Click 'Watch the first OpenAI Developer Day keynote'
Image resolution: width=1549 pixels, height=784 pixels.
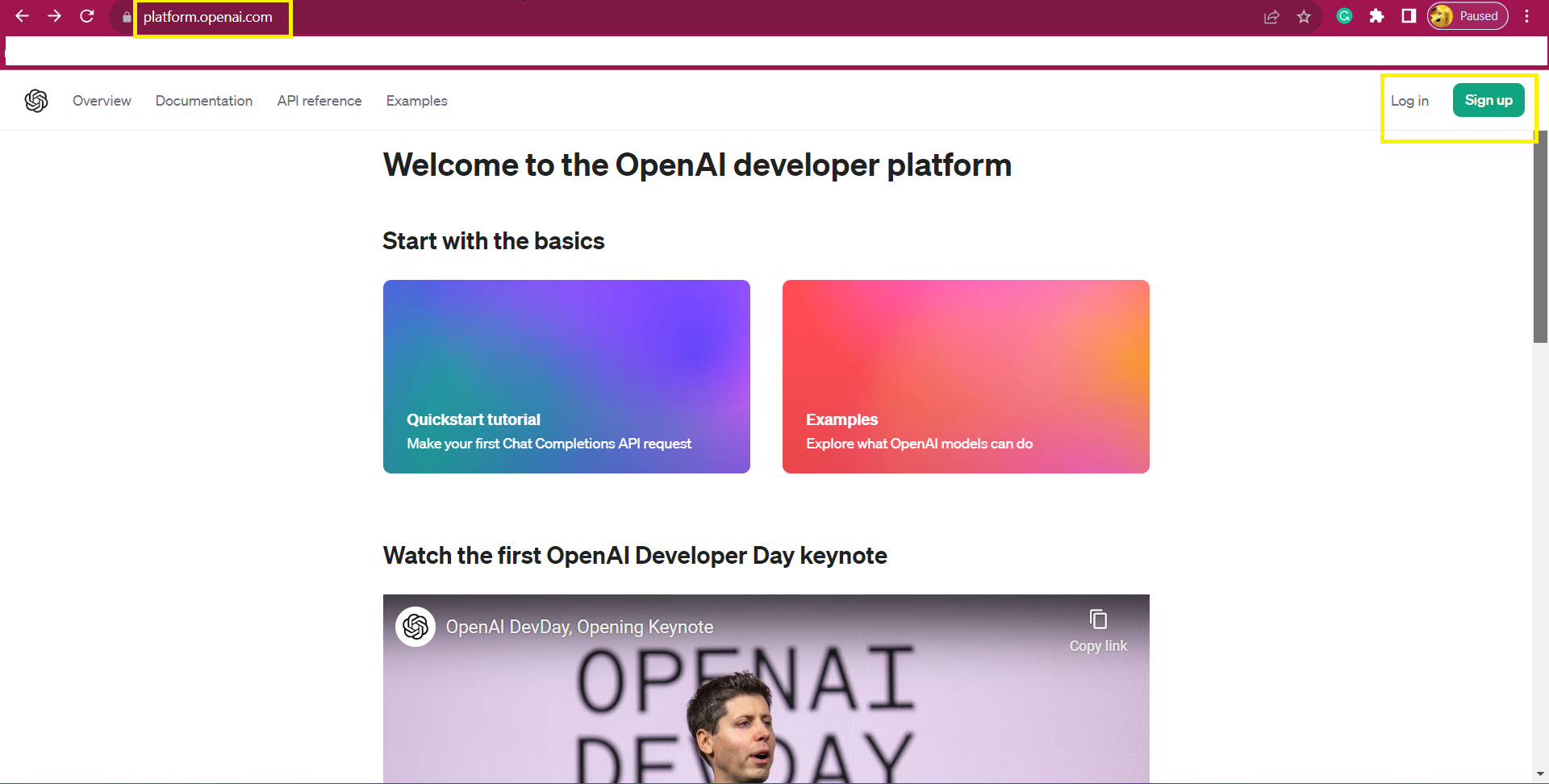pos(635,556)
